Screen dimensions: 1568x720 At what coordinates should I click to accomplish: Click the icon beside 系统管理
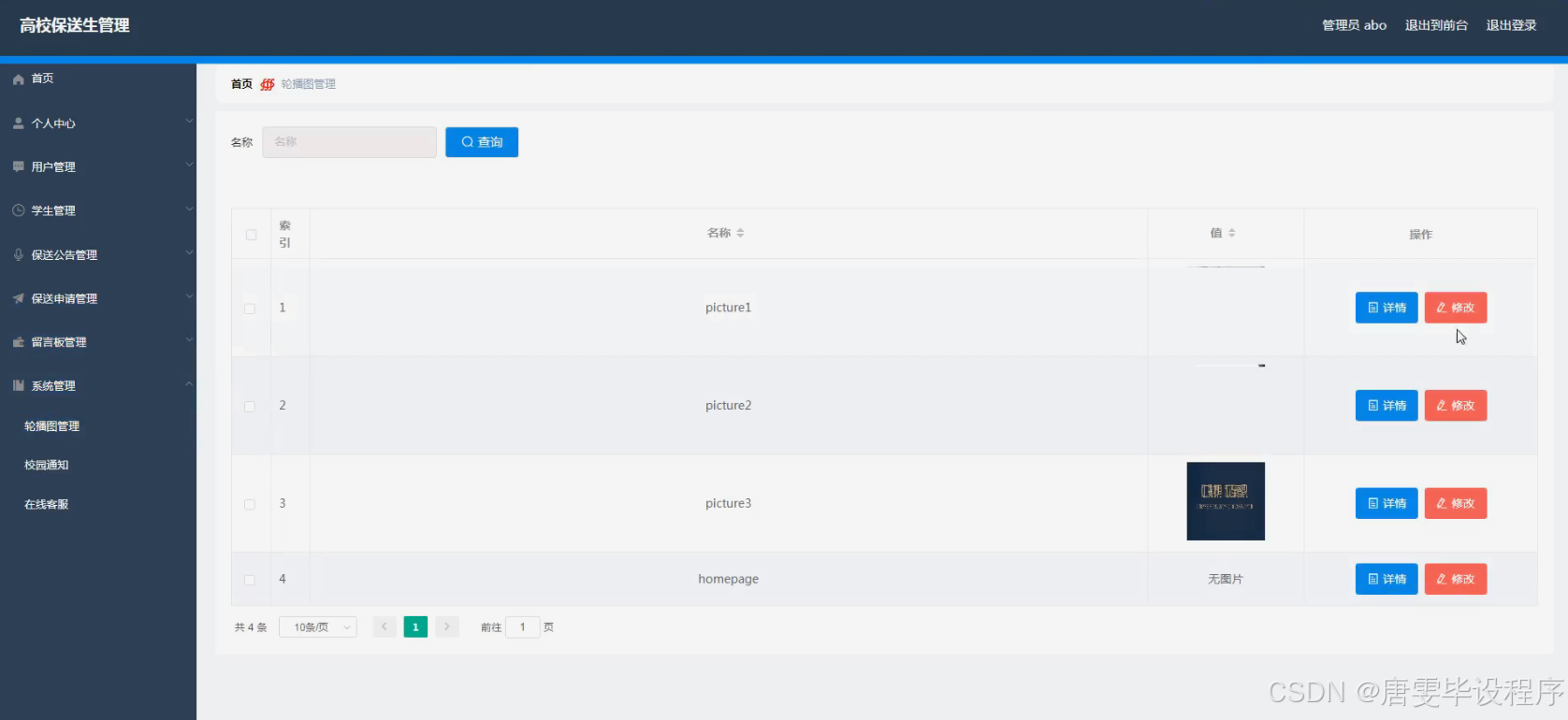(x=18, y=385)
